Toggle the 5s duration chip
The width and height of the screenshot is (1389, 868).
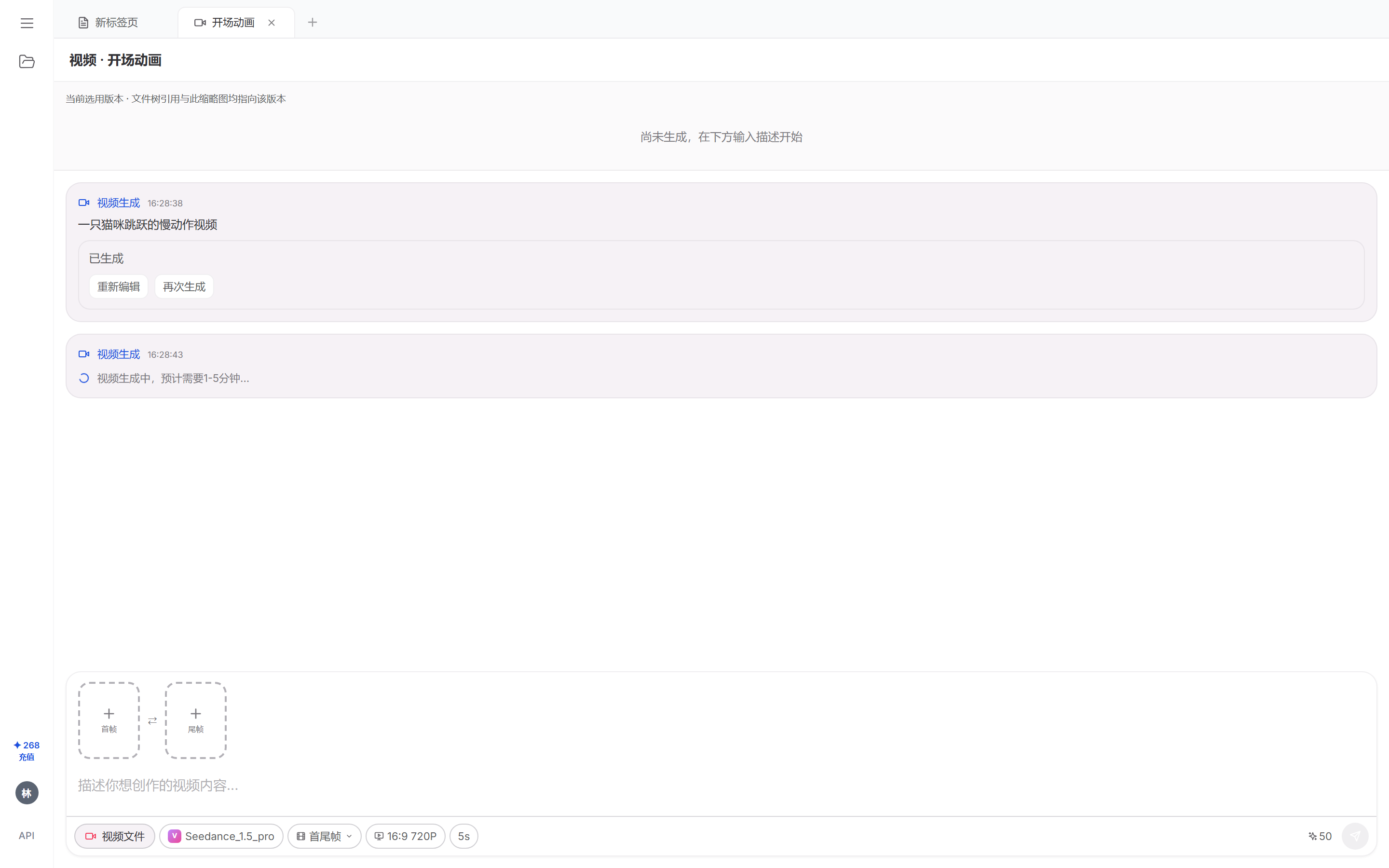coord(463,836)
